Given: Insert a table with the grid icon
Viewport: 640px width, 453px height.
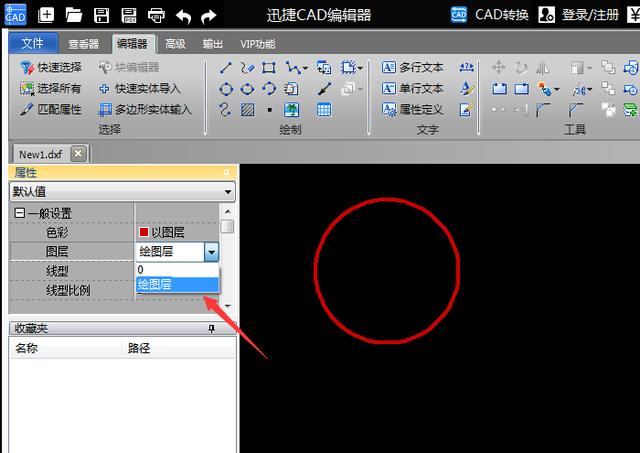Looking at the screenshot, I should pyautogui.click(x=324, y=110).
